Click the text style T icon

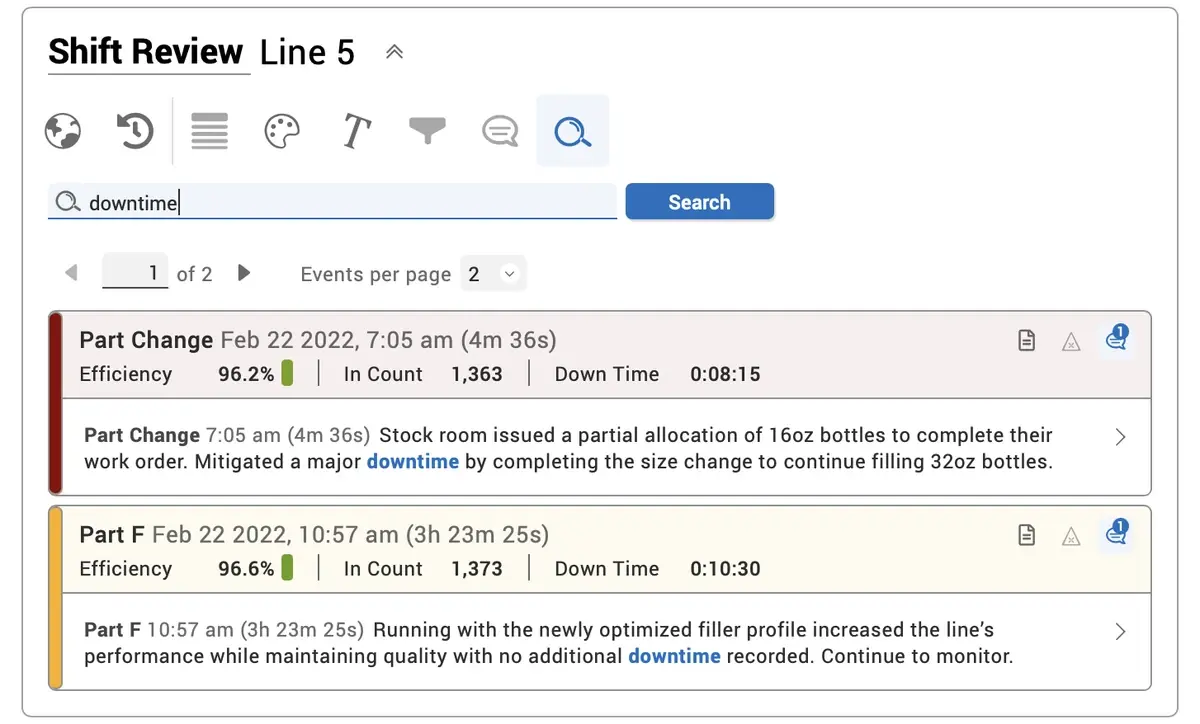pyautogui.click(x=356, y=131)
